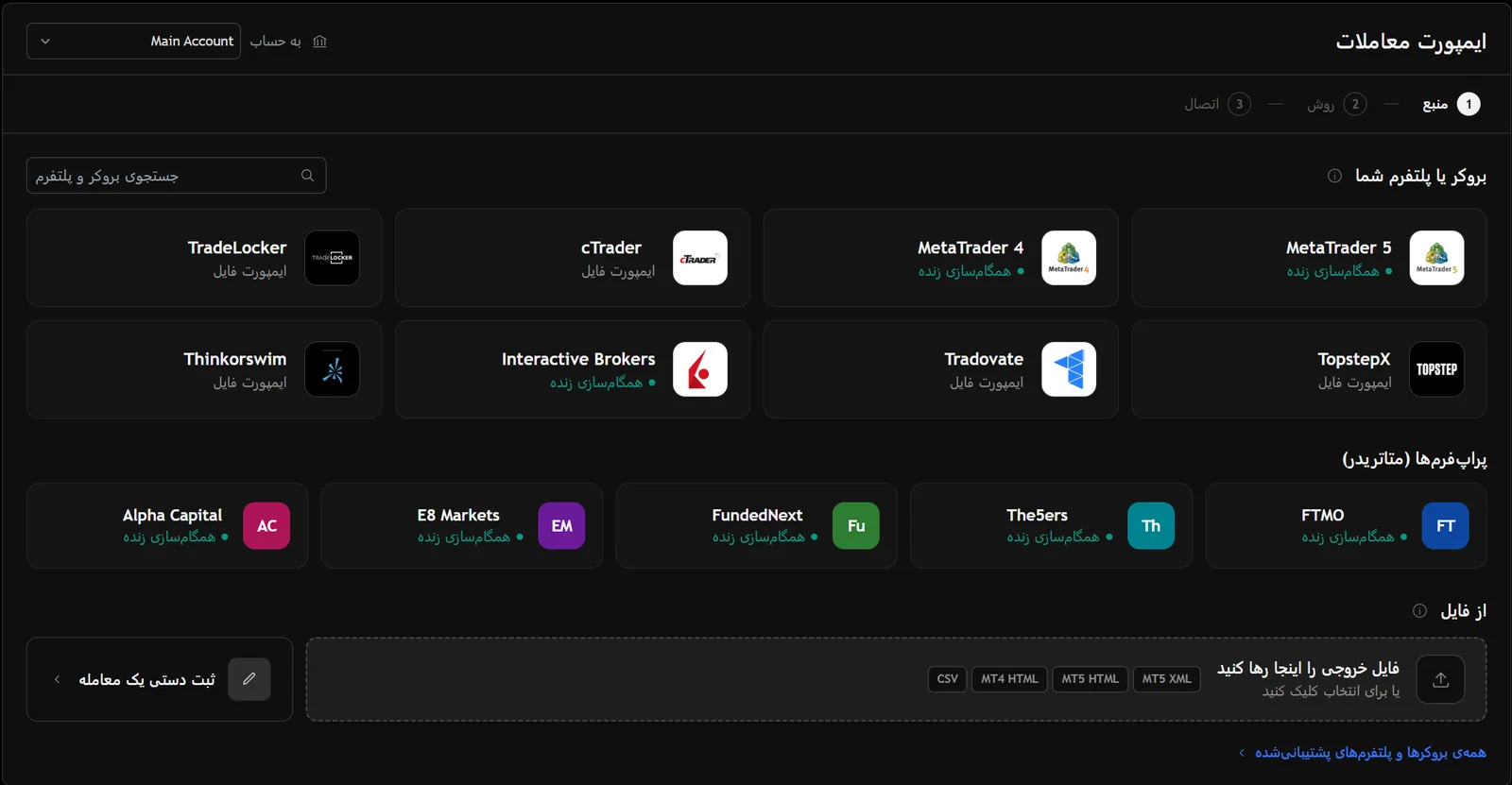
Task: Click the TradeLocker logo icon
Action: (x=333, y=258)
